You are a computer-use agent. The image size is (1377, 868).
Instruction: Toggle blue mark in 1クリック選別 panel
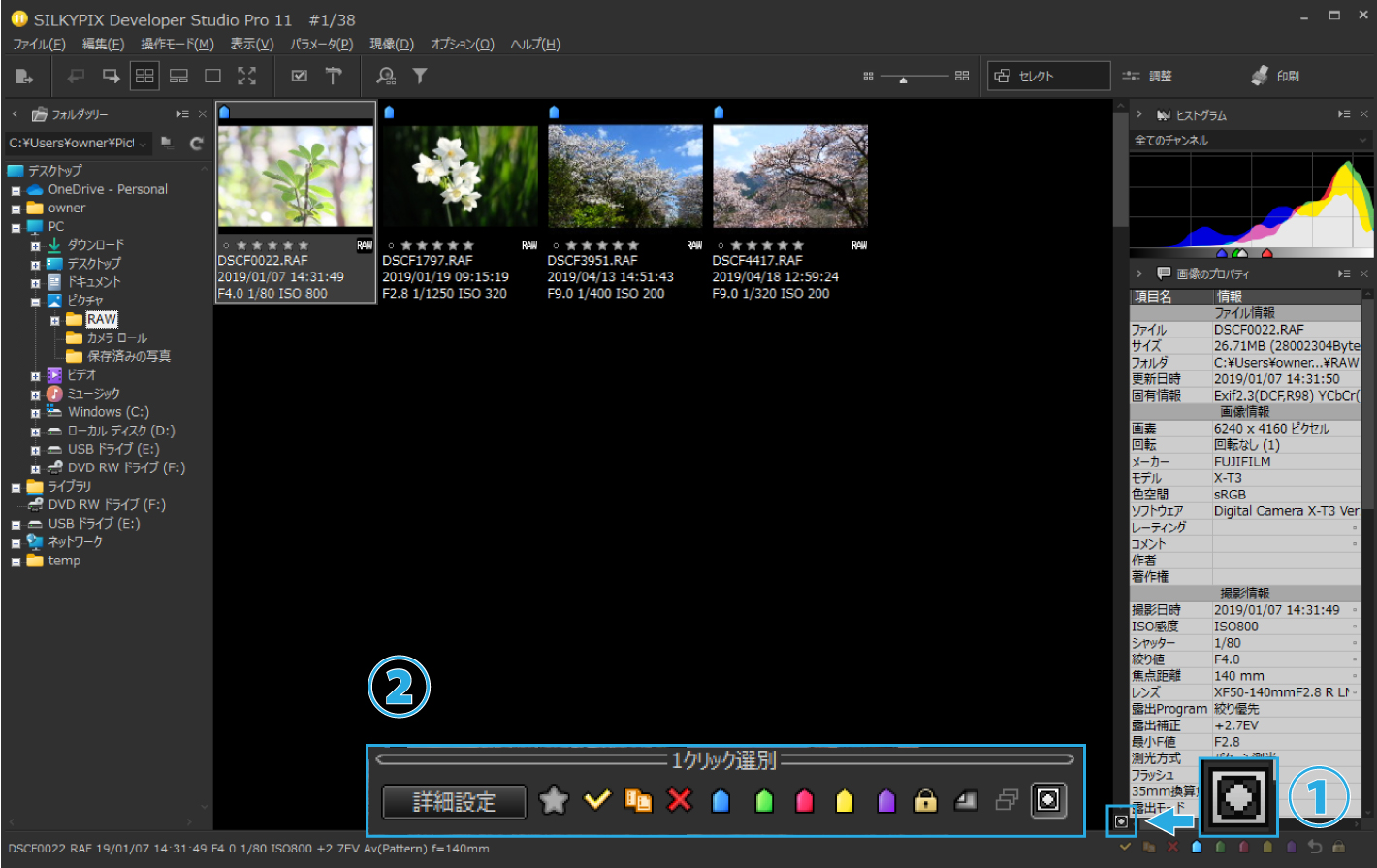[721, 800]
